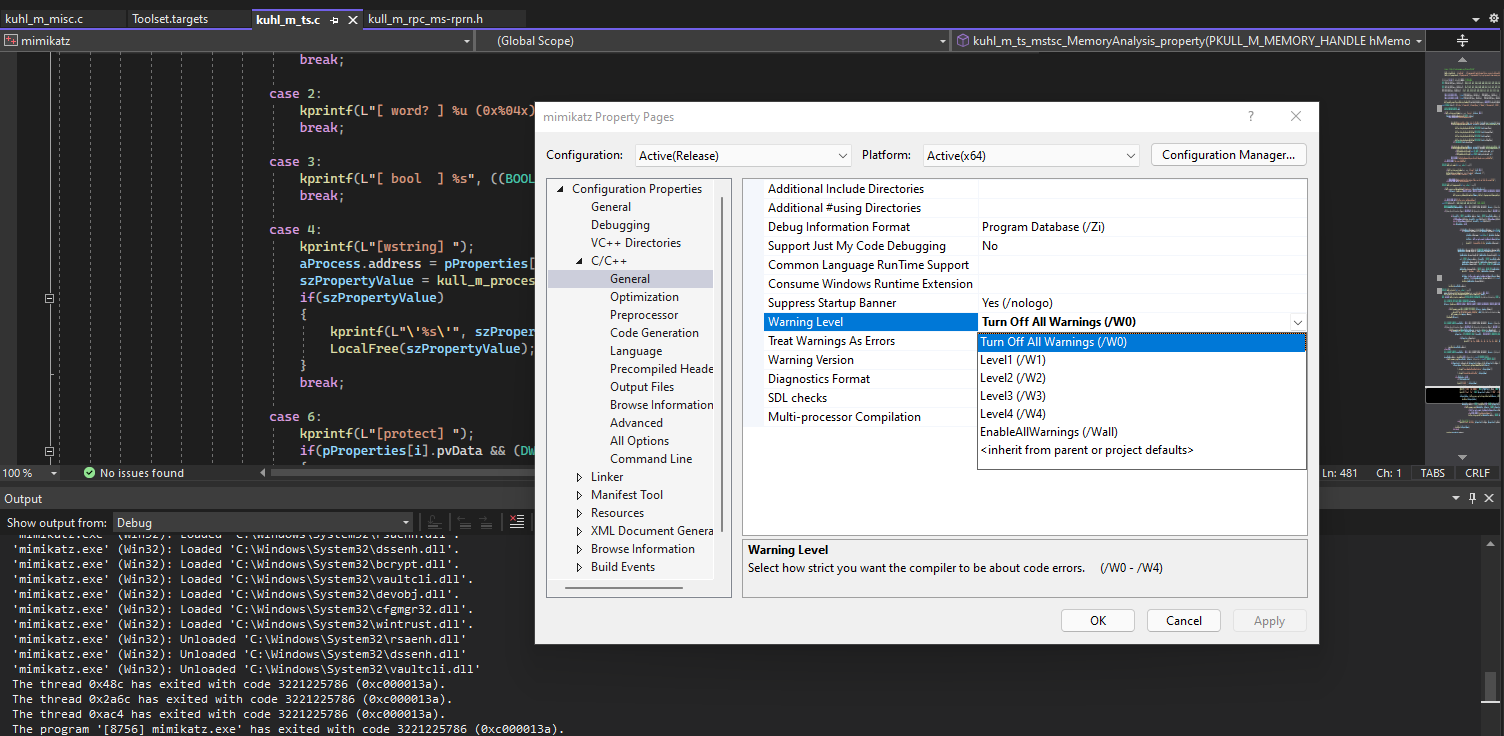Viewport: 1504px width, 736px height.
Task: Click the OK button
Action: point(1098,621)
